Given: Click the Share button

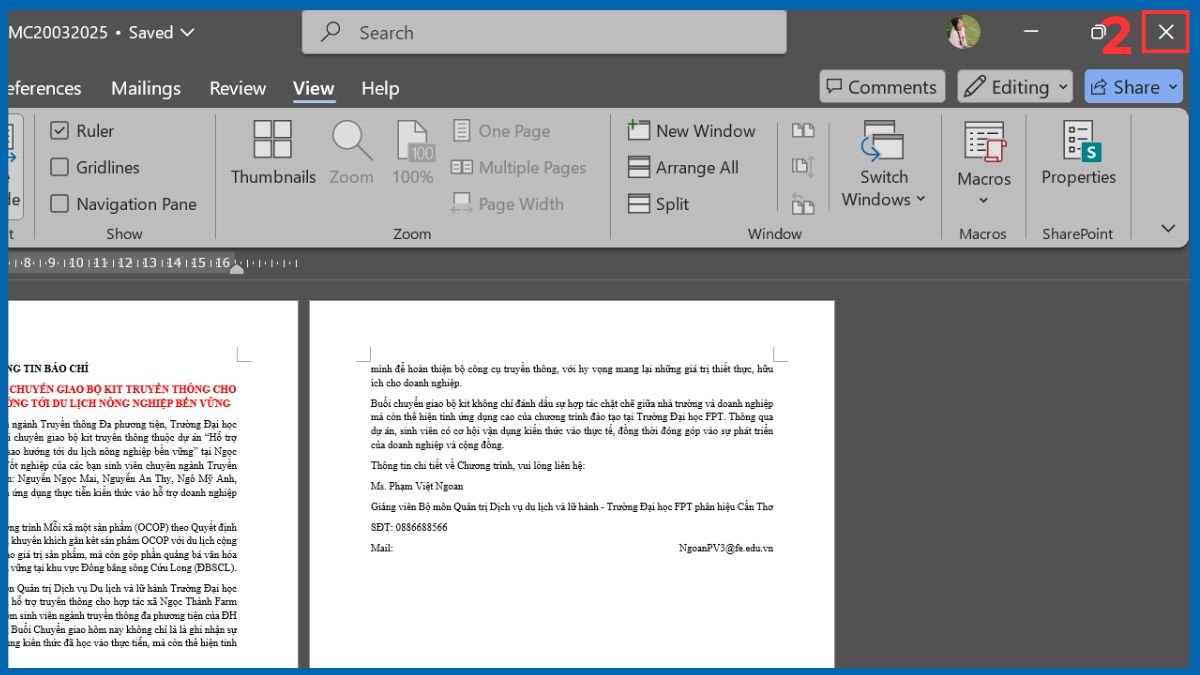Looking at the screenshot, I should pyautogui.click(x=1133, y=86).
